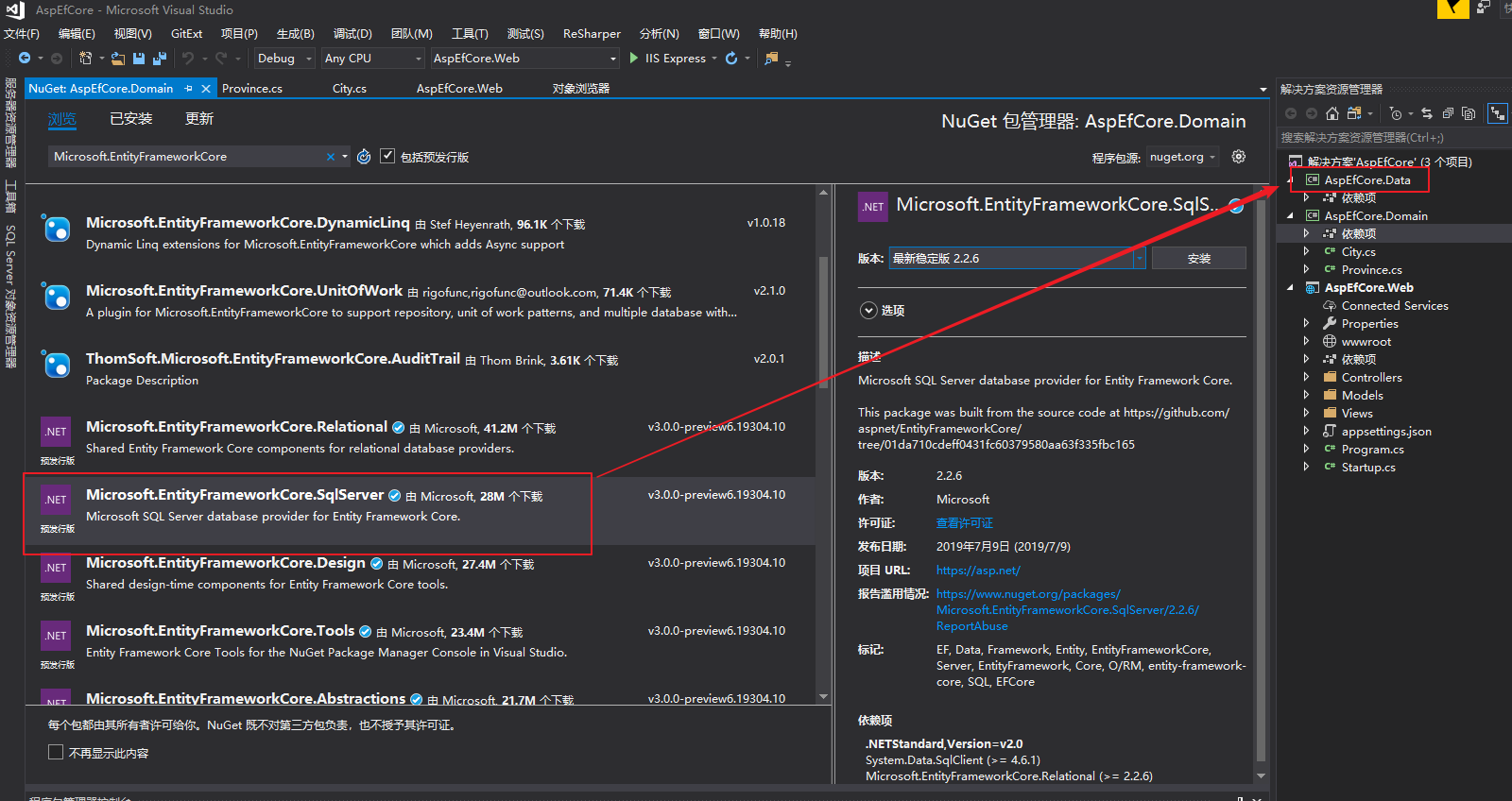Open the IIS Express dropdown arrow
Image resolution: width=1512 pixels, height=801 pixels.
point(714,59)
